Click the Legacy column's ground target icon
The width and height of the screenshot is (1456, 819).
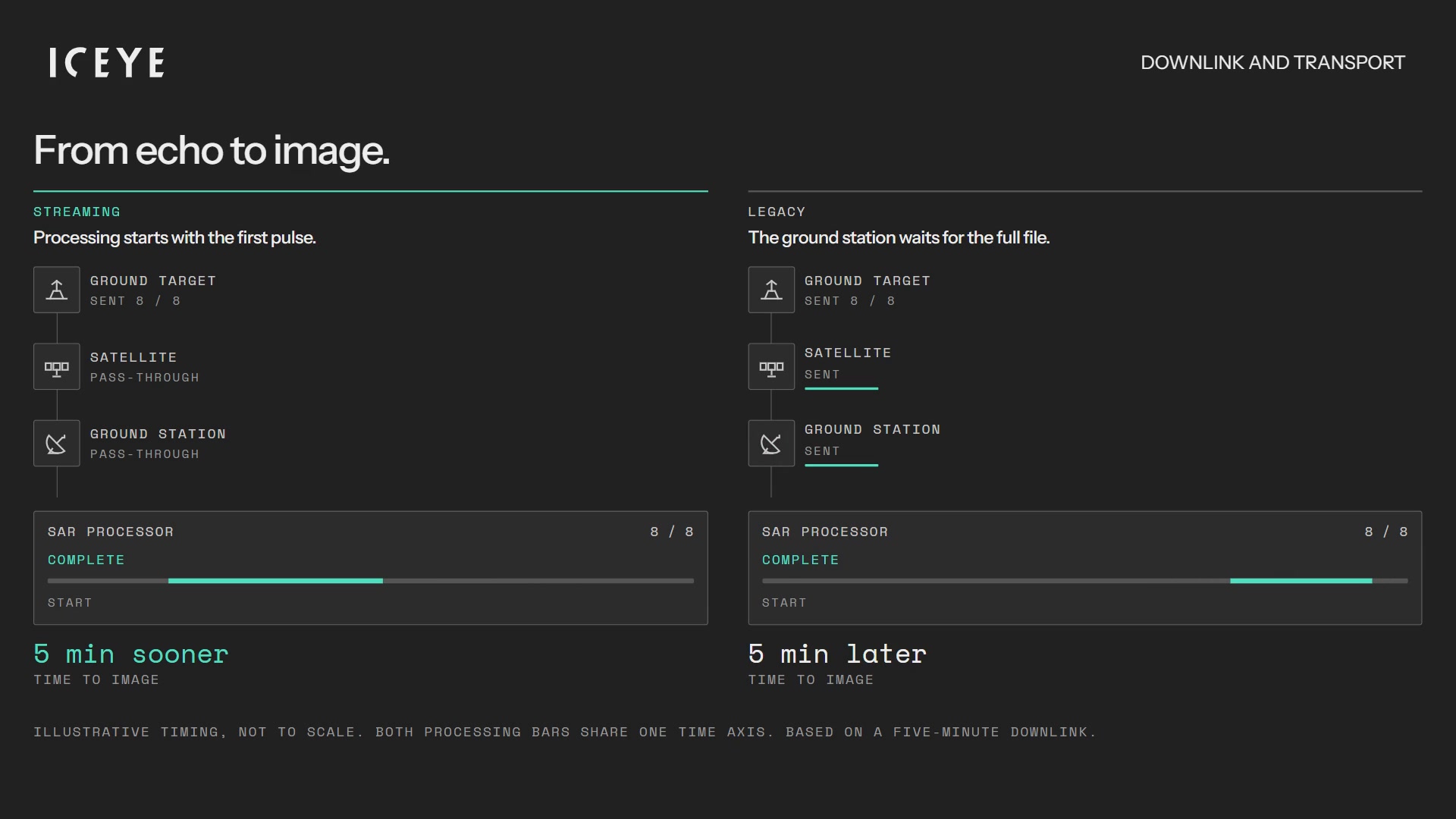tap(771, 290)
